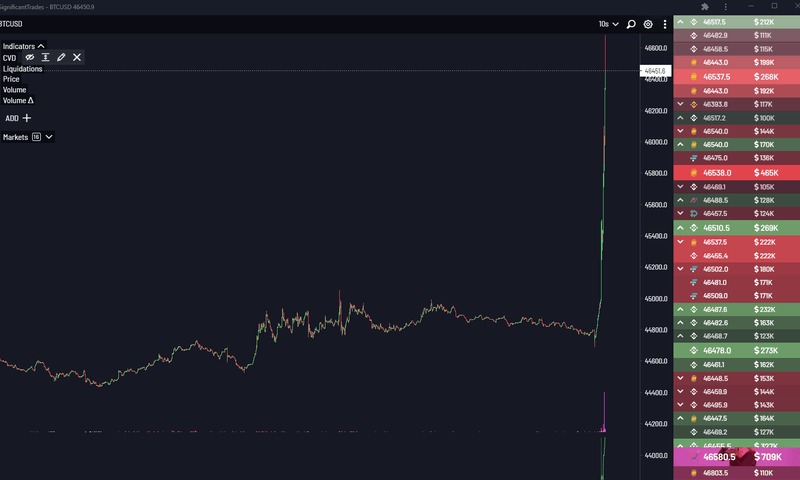The width and height of the screenshot is (800, 480).
Task: Click the $192K trade amount
Action: click(x=764, y=91)
